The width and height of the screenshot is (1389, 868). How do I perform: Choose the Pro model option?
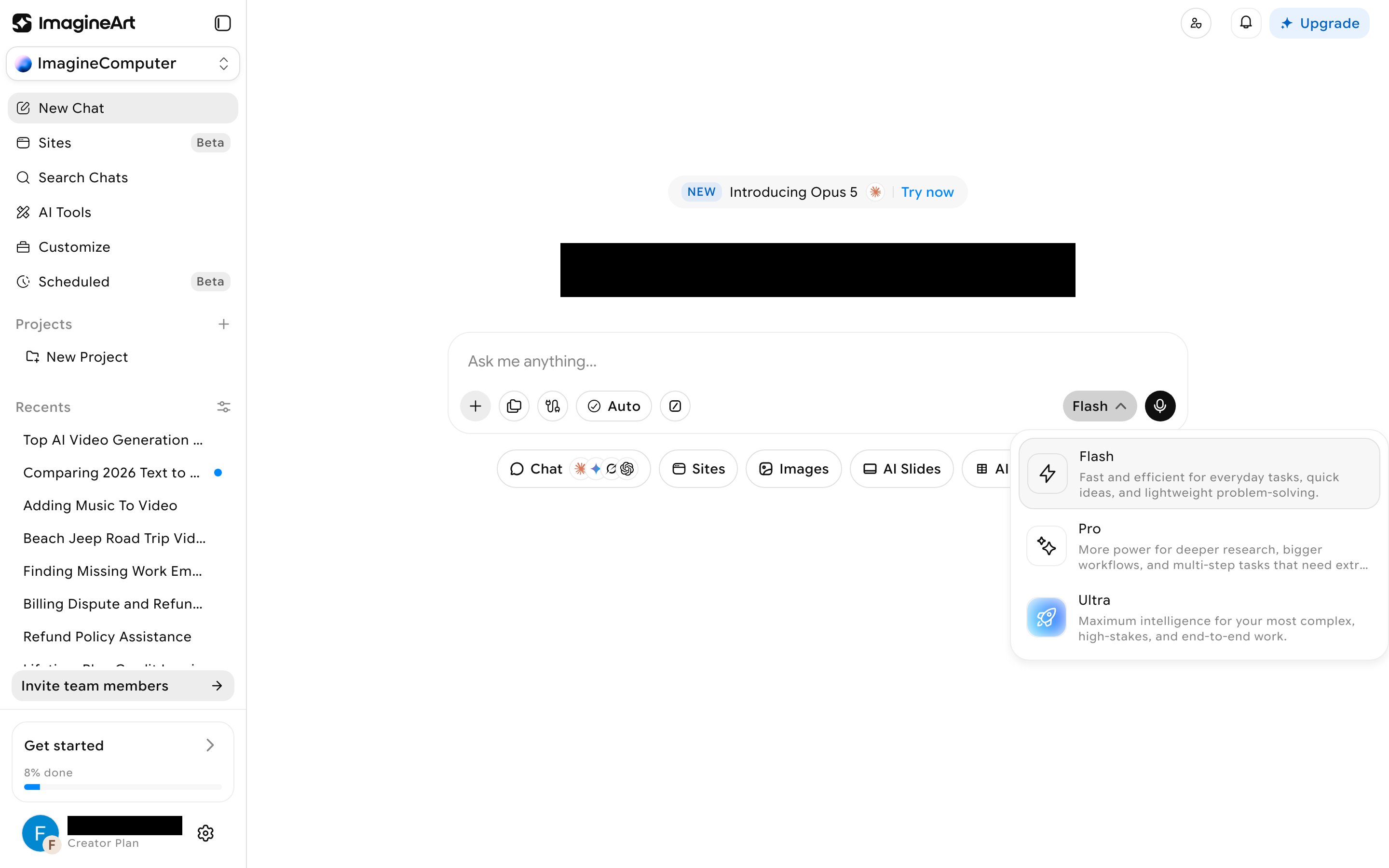(1199, 545)
